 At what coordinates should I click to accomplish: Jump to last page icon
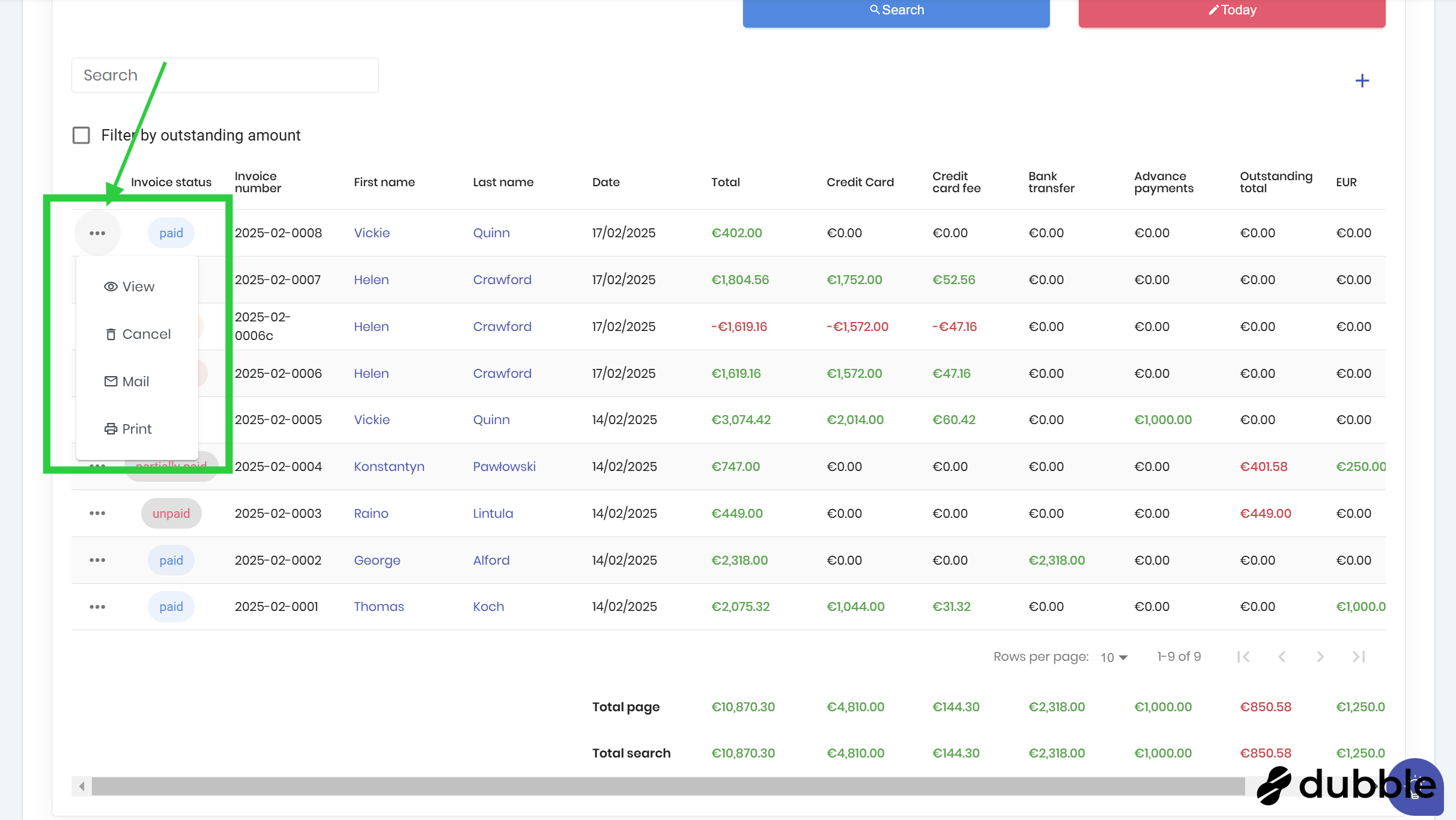click(x=1358, y=657)
